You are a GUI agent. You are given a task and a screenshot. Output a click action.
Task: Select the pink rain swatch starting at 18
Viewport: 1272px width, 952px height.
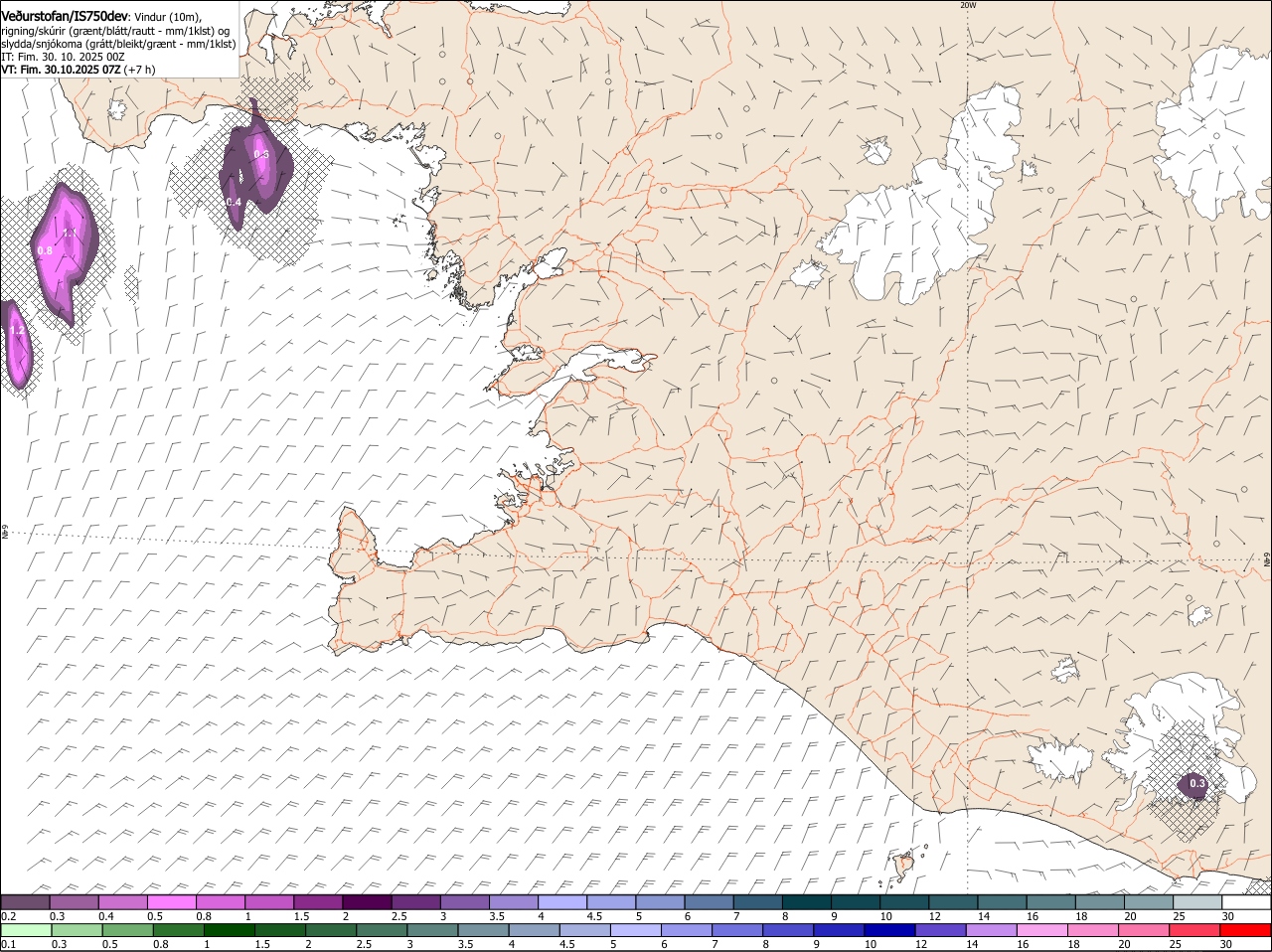click(x=1093, y=930)
